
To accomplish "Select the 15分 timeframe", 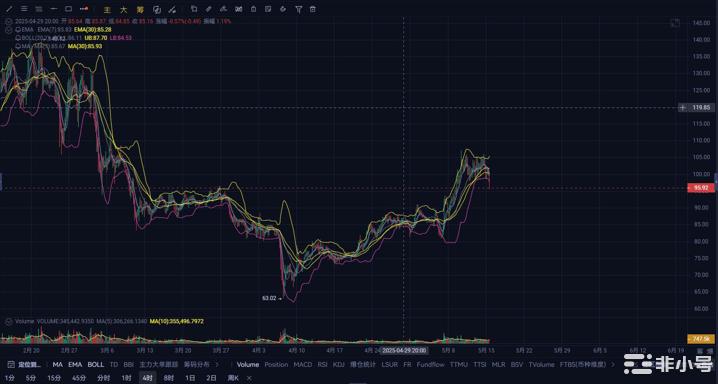I will tap(54, 378).
